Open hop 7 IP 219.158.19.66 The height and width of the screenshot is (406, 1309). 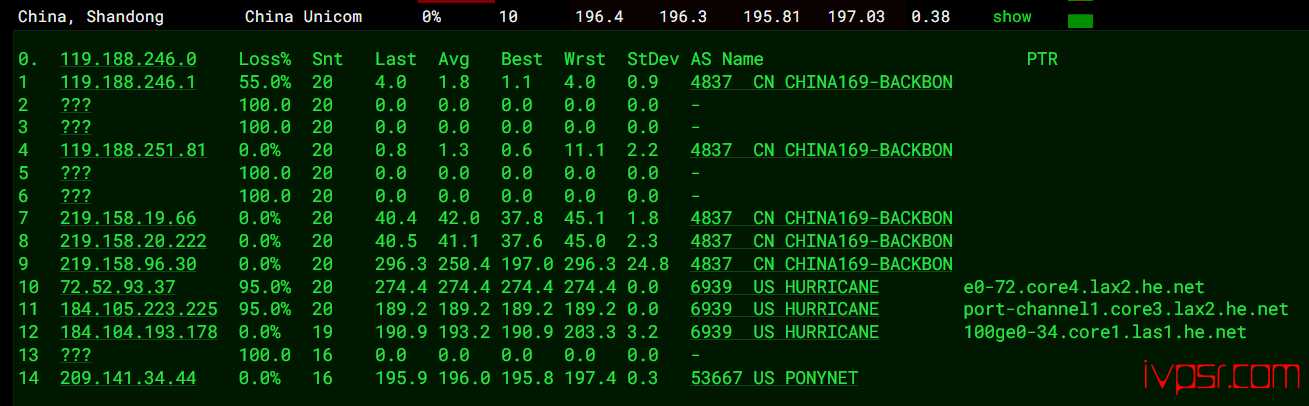pyautogui.click(x=128, y=218)
